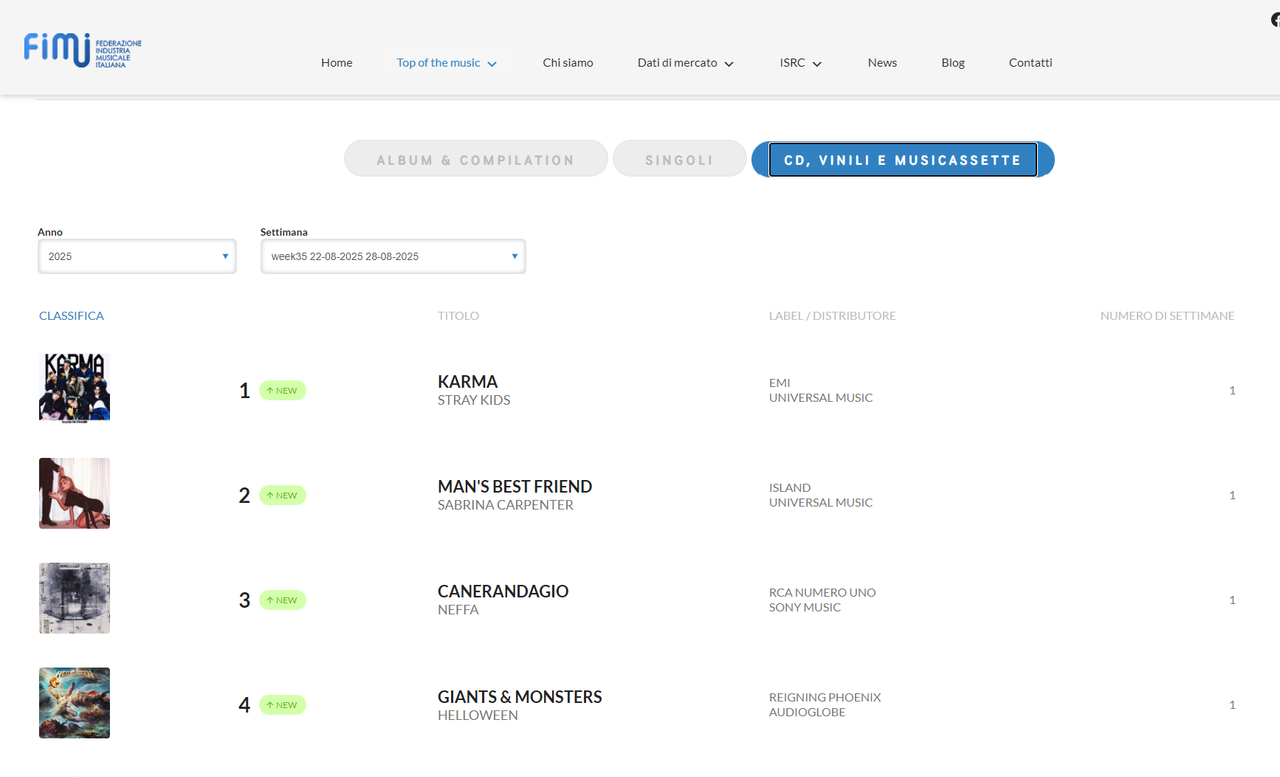Go to the Chi siamo page
The height and width of the screenshot is (777, 1280).
pos(568,63)
